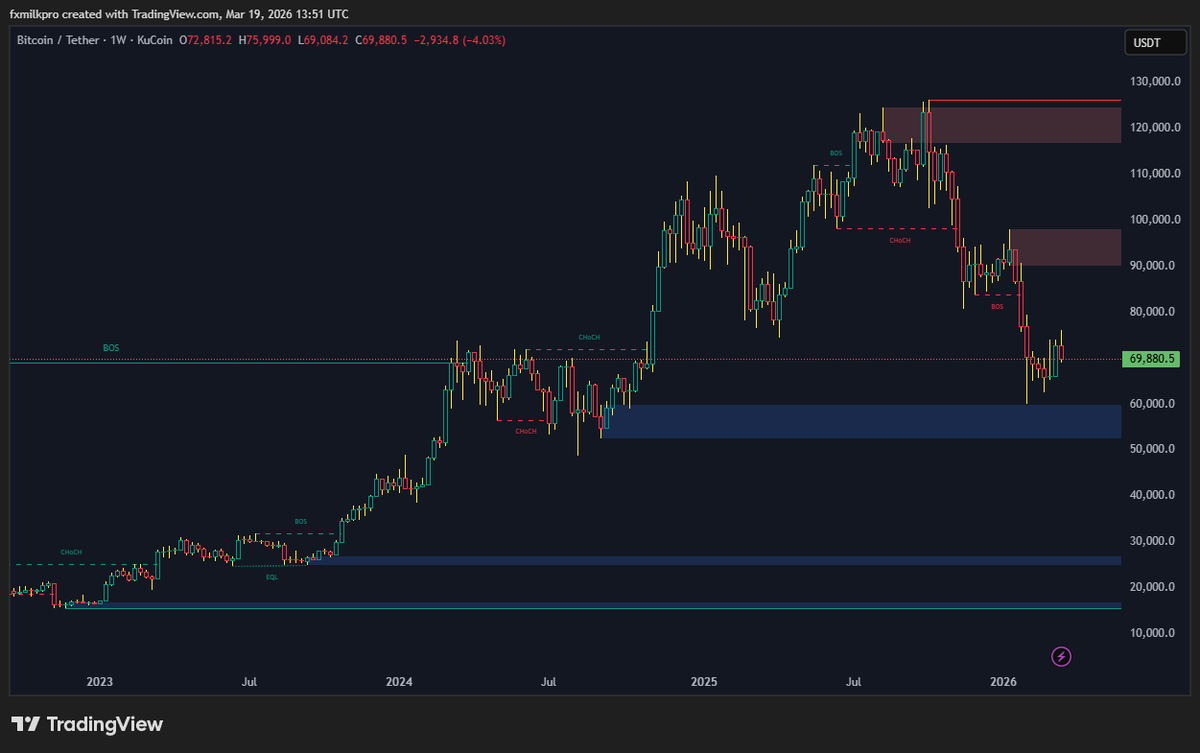The height and width of the screenshot is (753, 1200).
Task: Select the Bitcoin / Tether symbol title
Action: [x=60, y=40]
